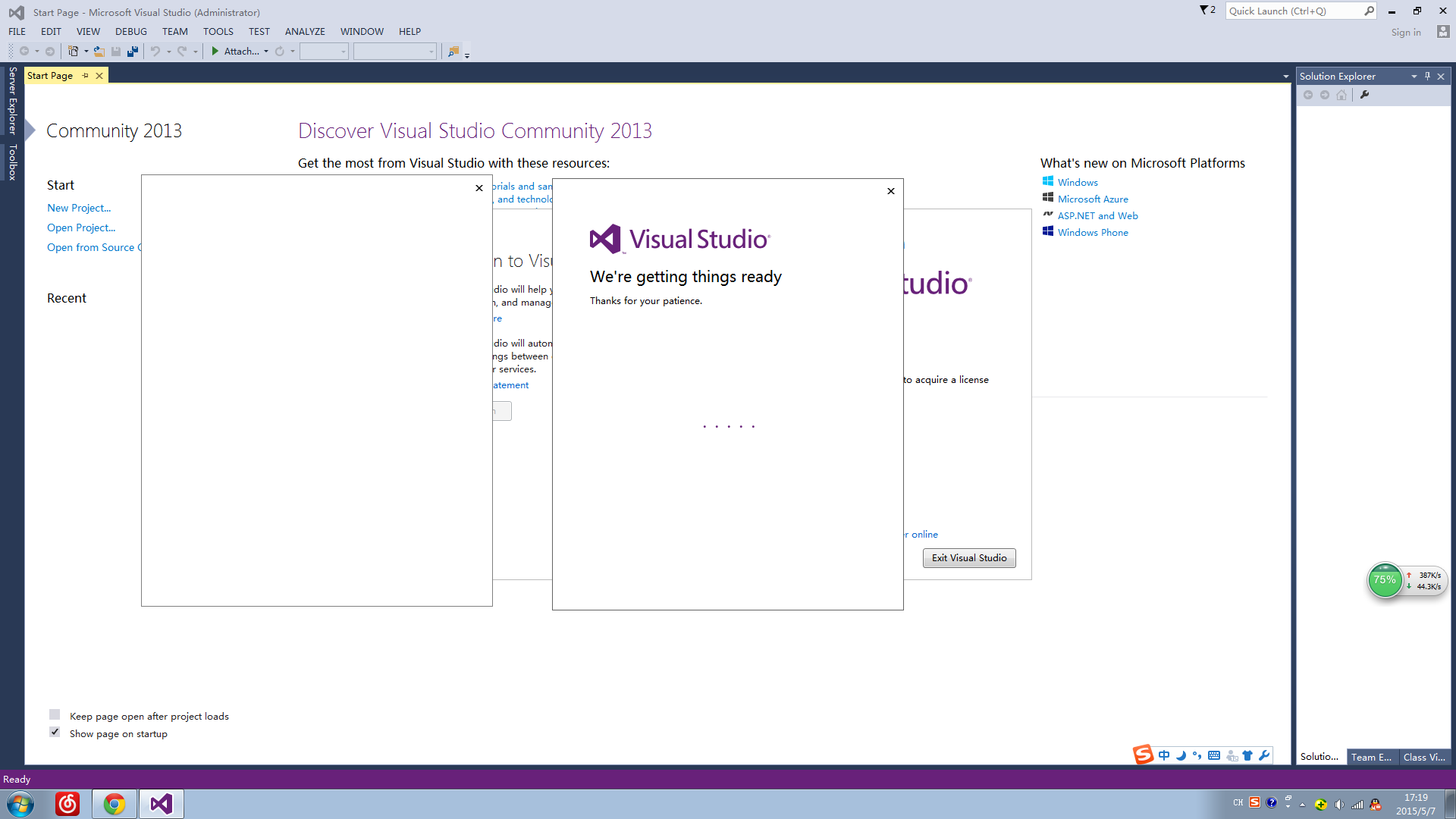Open the FILE menu
The height and width of the screenshot is (819, 1456).
point(17,31)
